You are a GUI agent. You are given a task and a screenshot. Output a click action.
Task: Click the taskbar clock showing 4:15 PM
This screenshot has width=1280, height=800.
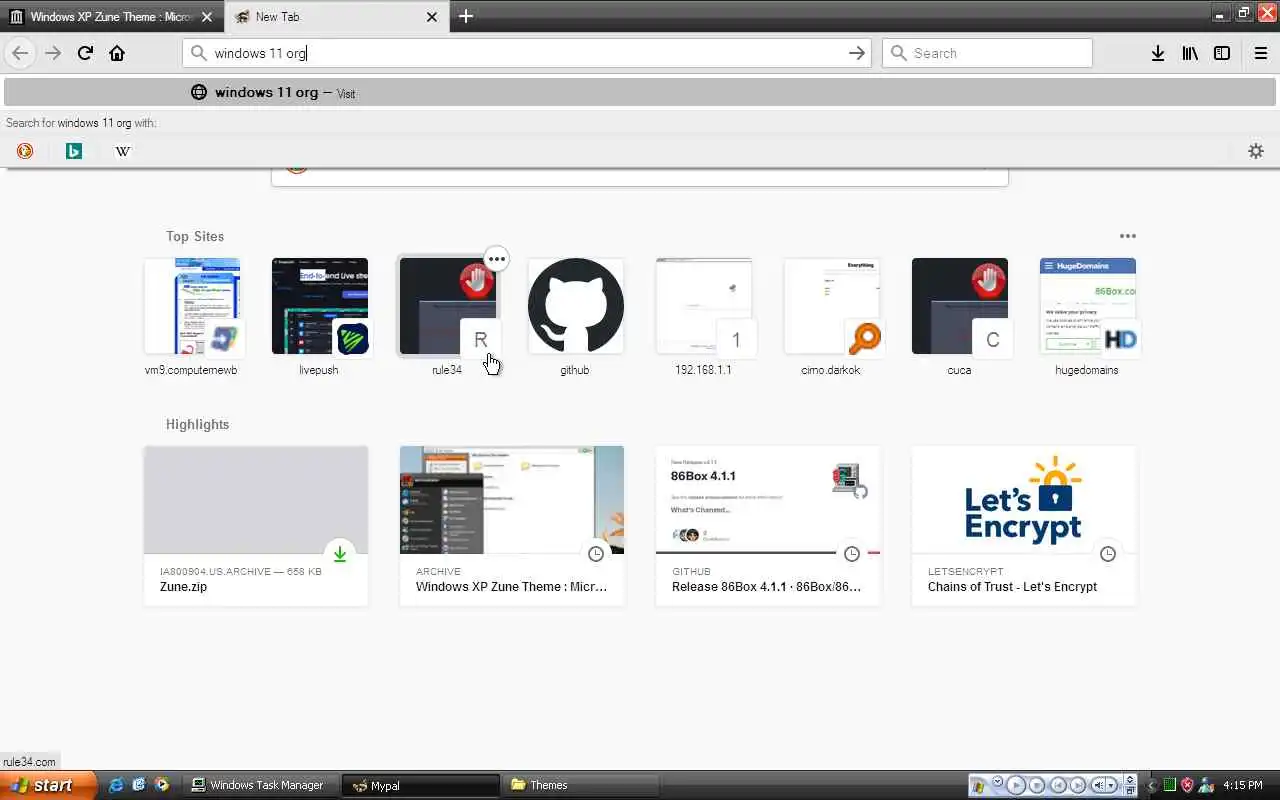point(1242,785)
